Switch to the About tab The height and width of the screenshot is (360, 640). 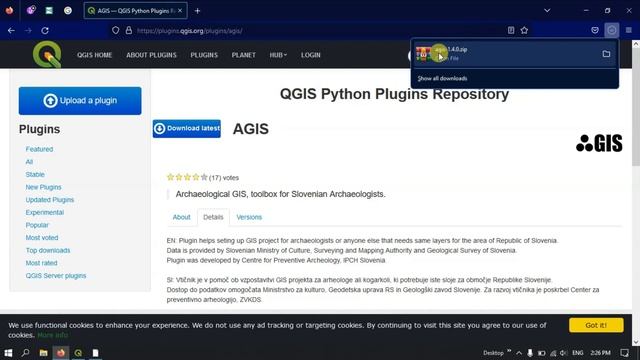181,217
